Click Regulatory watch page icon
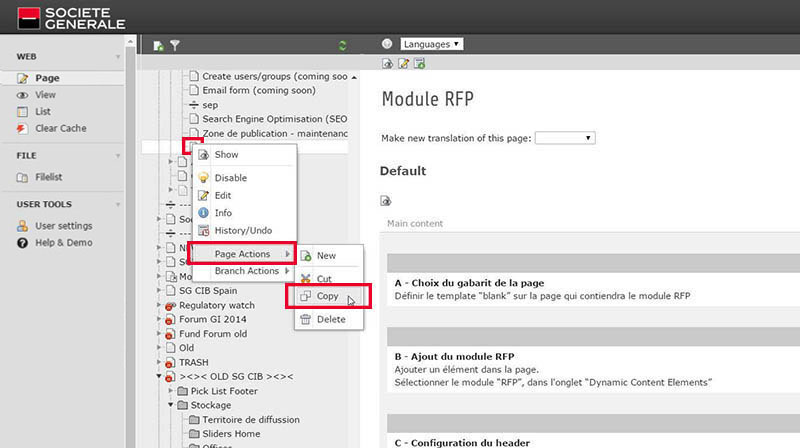 [x=170, y=306]
